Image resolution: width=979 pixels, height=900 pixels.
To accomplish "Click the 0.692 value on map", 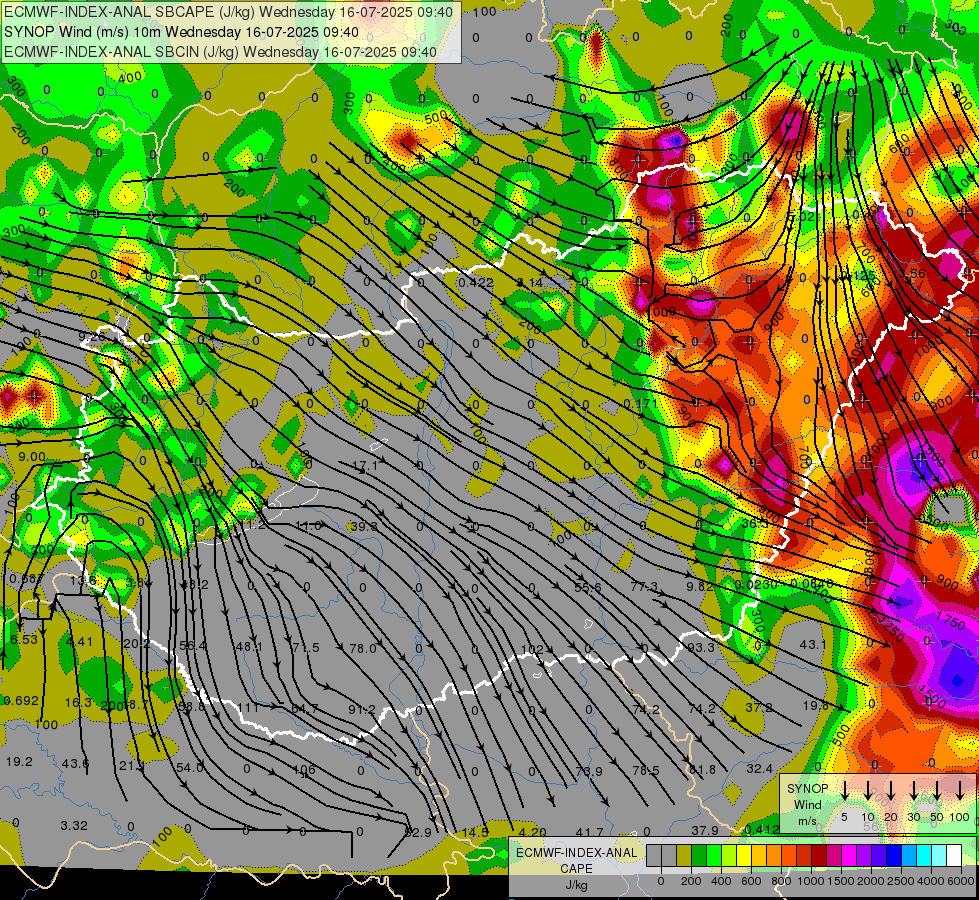I will pos(21,701).
